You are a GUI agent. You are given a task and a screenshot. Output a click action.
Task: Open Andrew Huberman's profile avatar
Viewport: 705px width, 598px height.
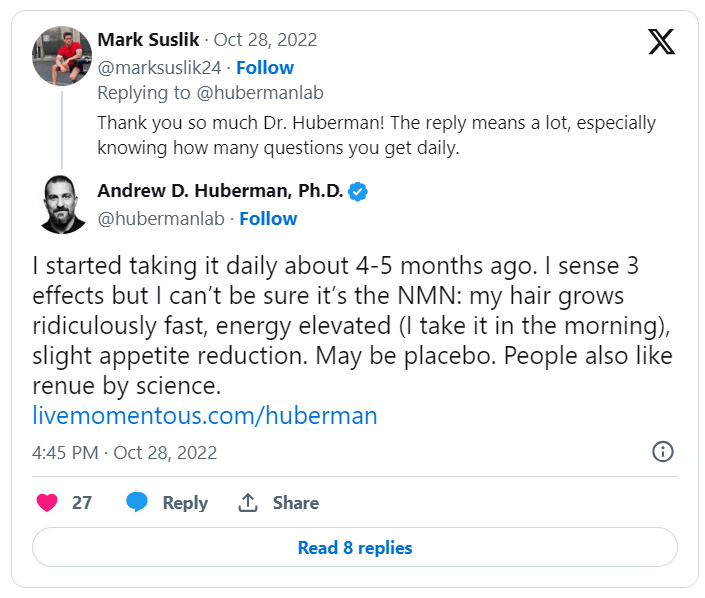point(62,205)
